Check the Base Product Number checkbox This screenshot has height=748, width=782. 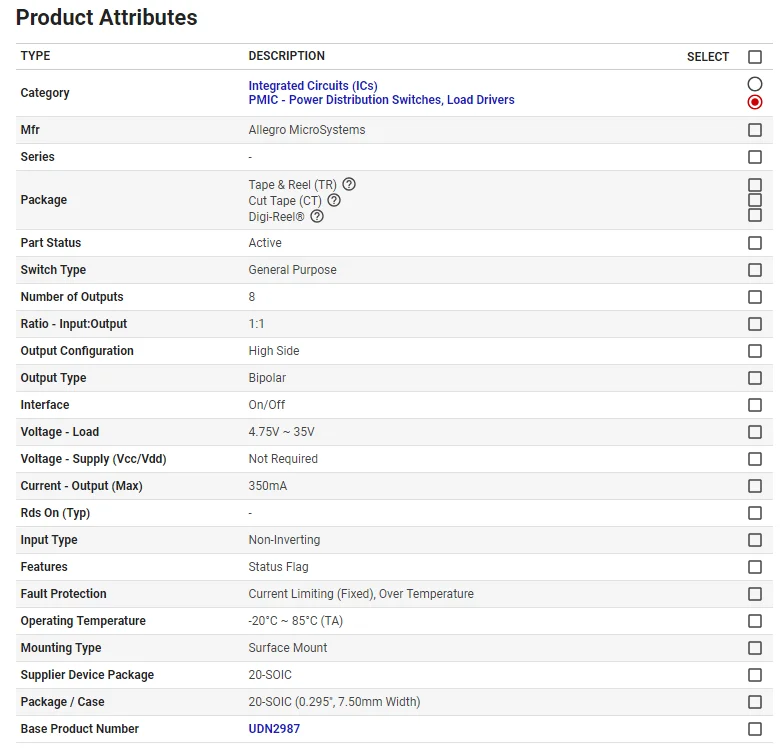pos(755,729)
